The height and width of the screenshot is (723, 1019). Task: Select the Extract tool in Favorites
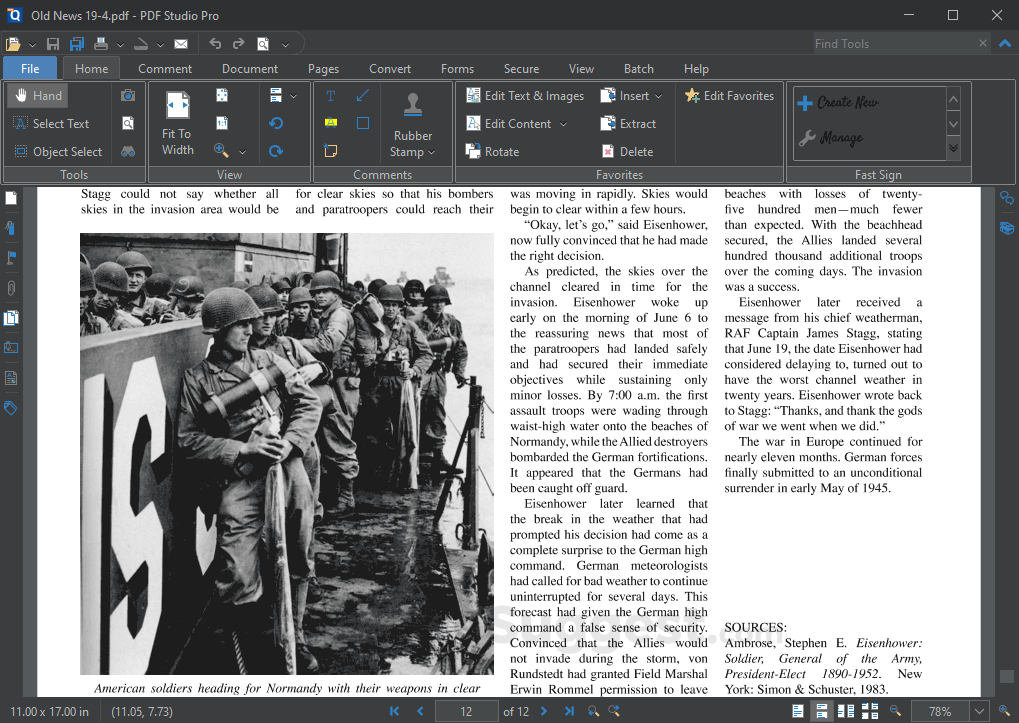[x=626, y=123]
